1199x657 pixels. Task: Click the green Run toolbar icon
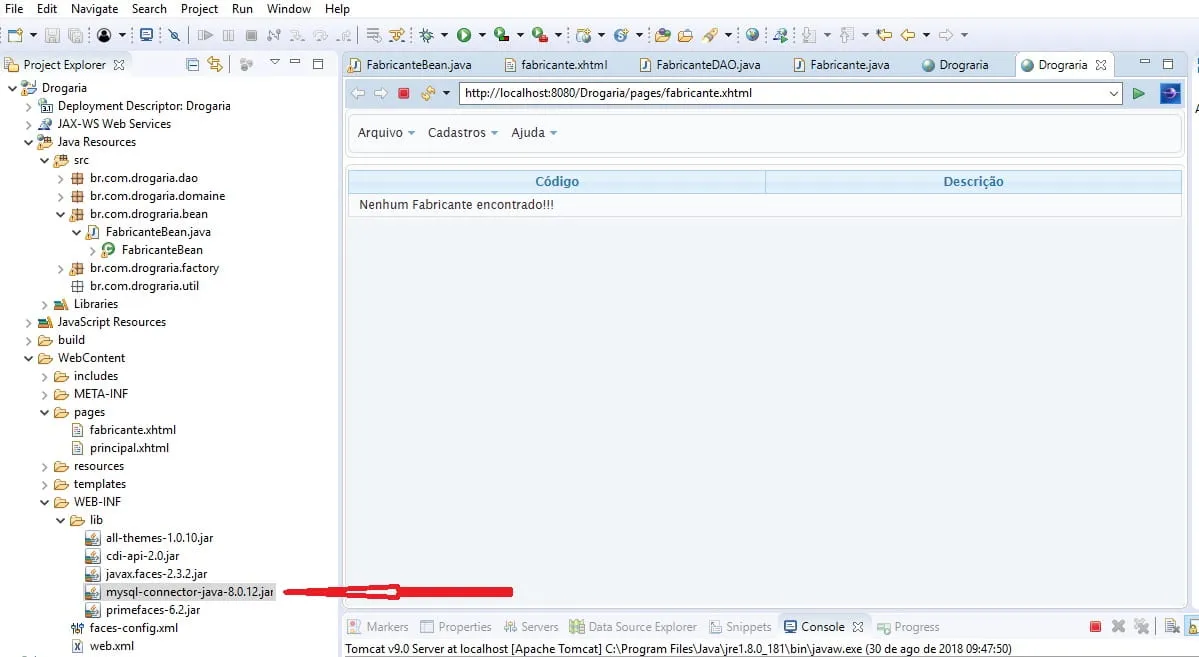click(x=463, y=34)
